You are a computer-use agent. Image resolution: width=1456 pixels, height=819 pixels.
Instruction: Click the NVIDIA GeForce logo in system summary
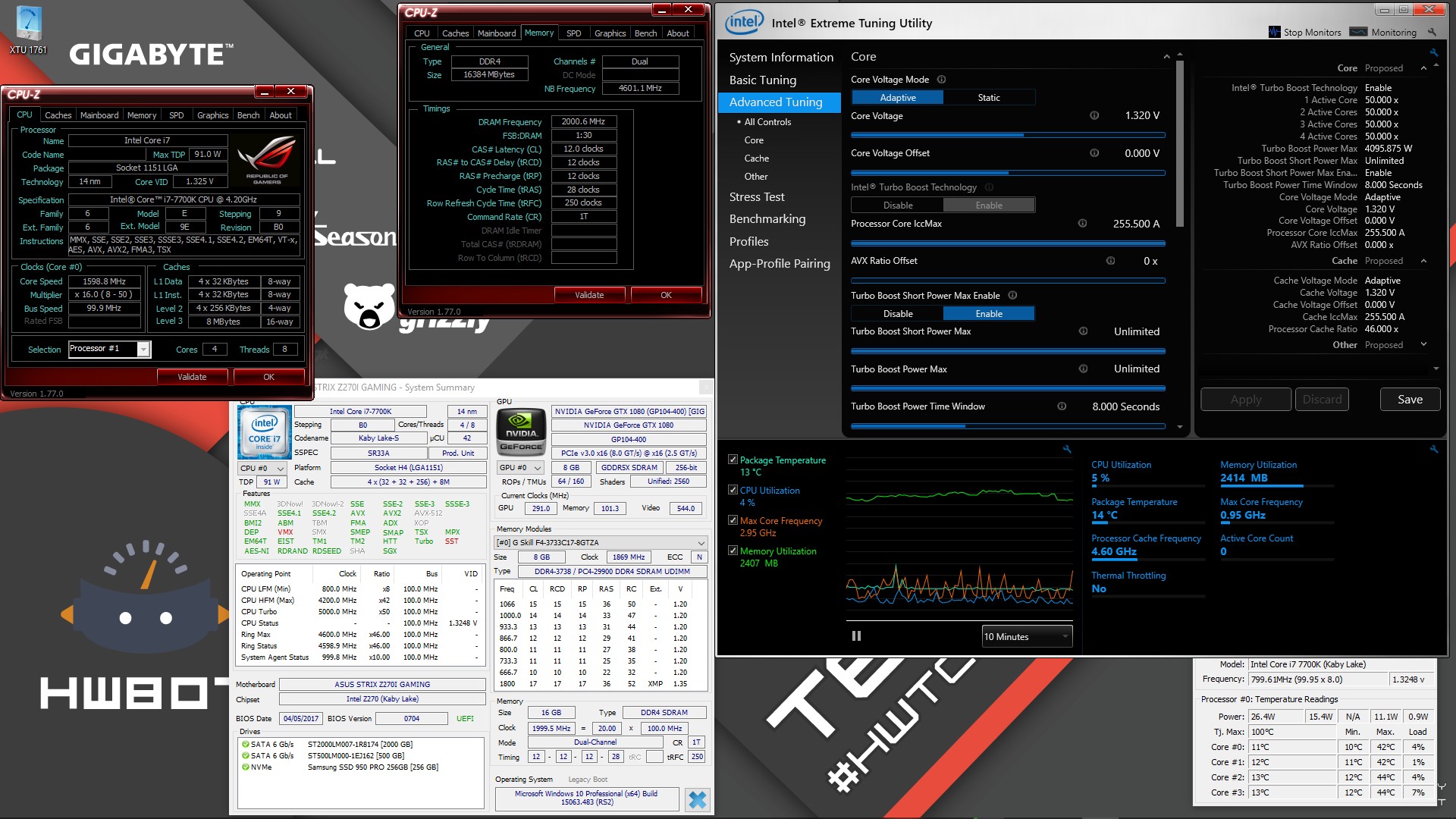pyautogui.click(x=521, y=432)
